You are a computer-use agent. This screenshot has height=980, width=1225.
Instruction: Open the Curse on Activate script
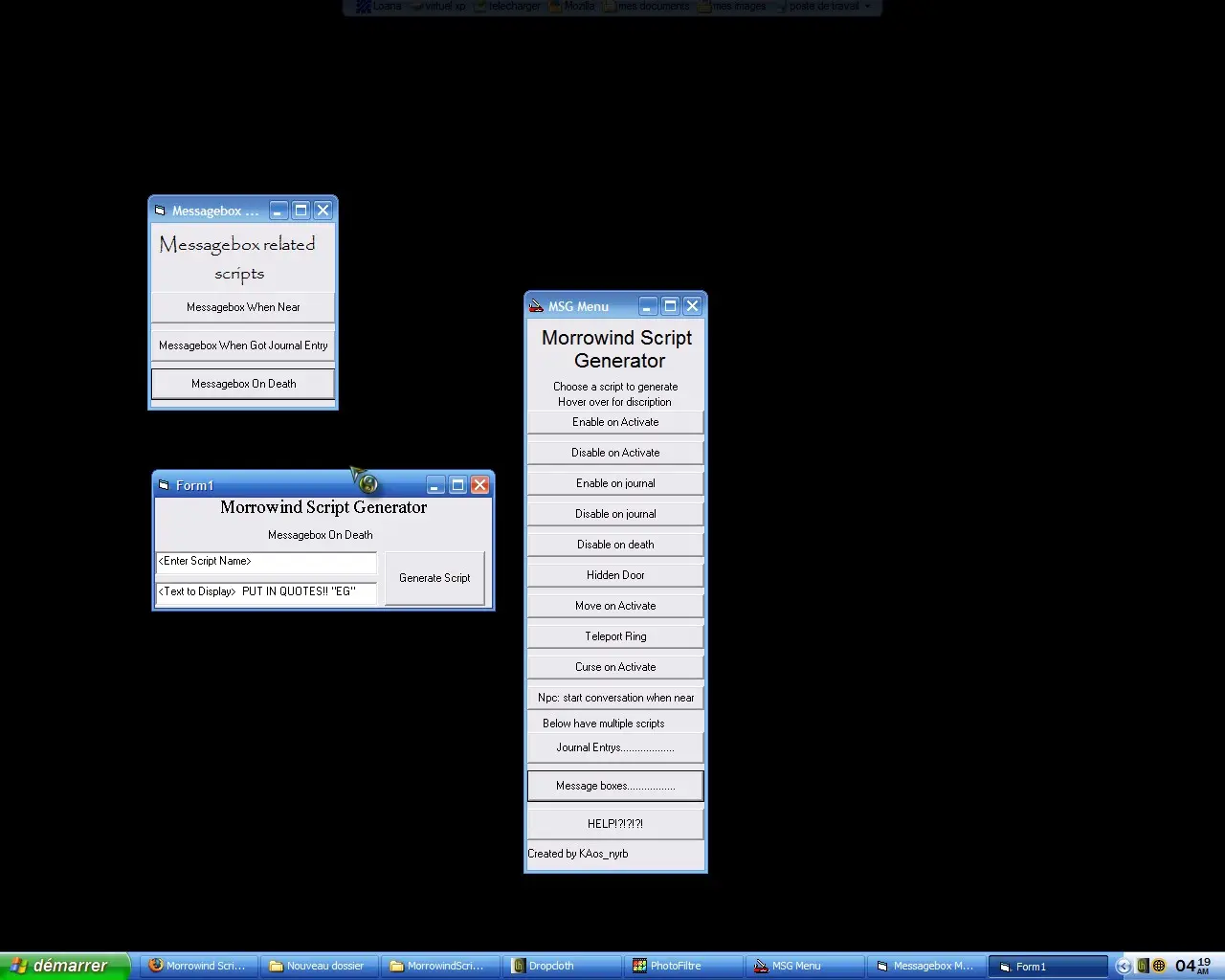coord(615,667)
